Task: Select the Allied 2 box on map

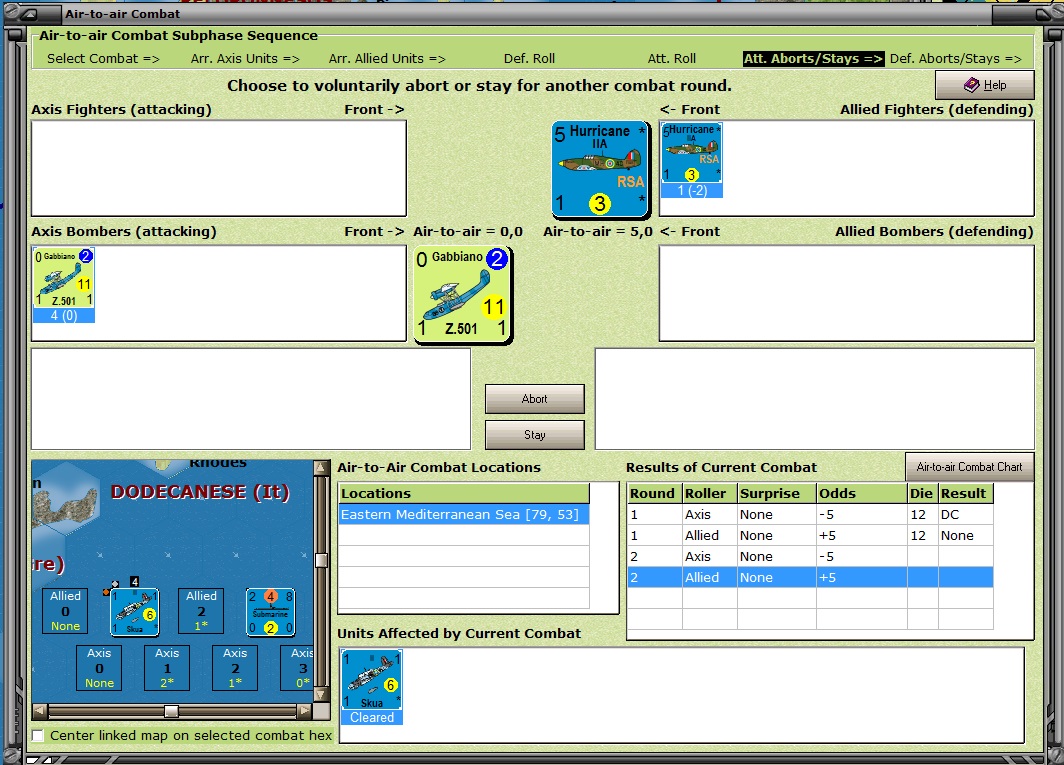Action: coord(201,611)
